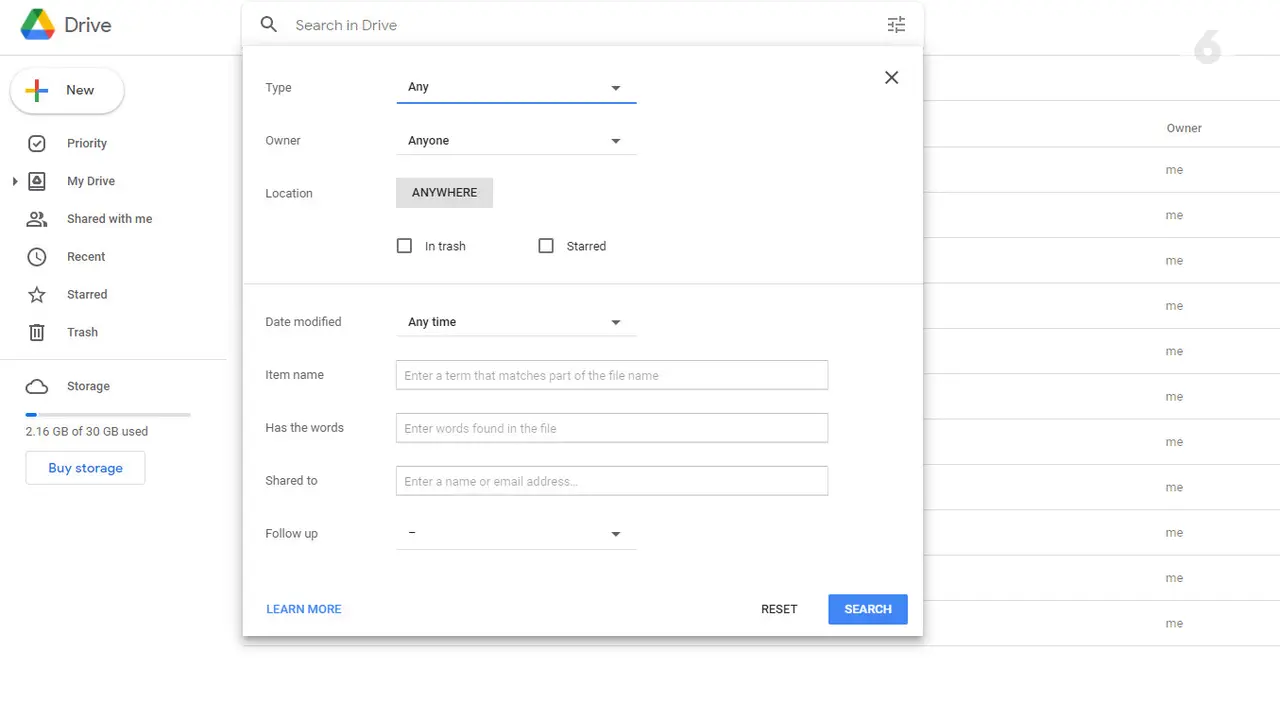Click the Recent clock icon
Image resolution: width=1280 pixels, height=720 pixels.
(x=37, y=257)
